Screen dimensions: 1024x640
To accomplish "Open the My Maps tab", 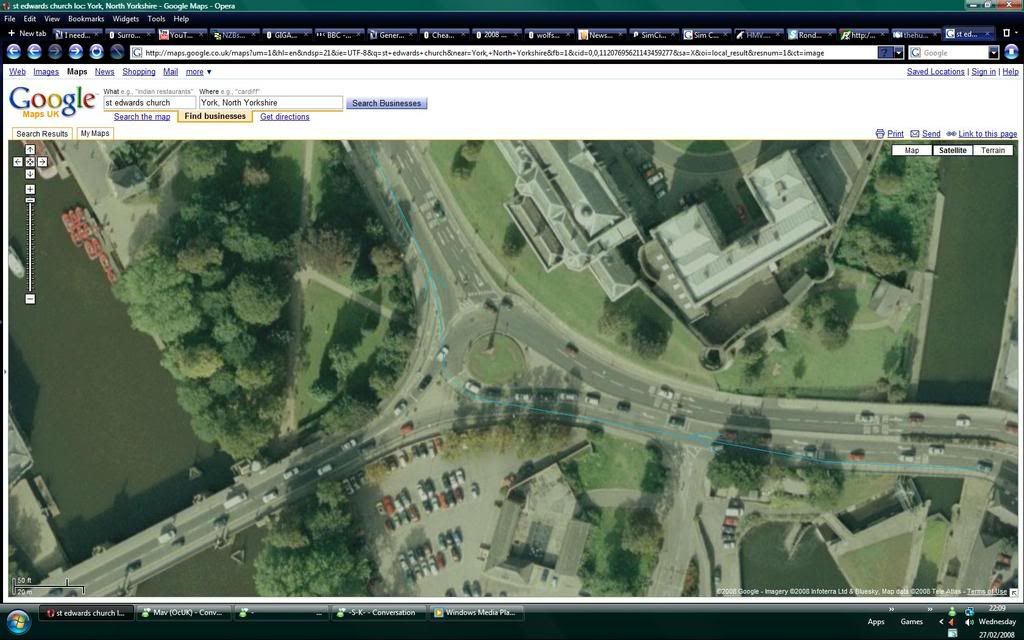I will tap(95, 133).
